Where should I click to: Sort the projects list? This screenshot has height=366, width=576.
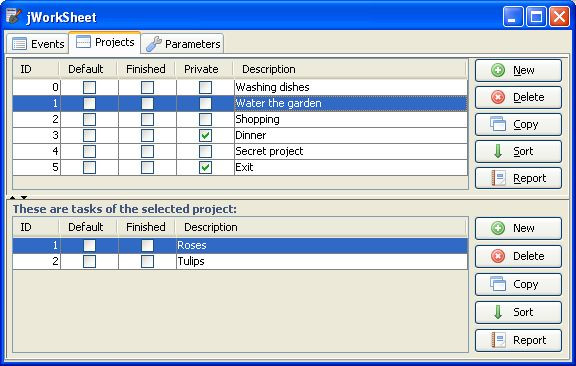click(x=518, y=151)
